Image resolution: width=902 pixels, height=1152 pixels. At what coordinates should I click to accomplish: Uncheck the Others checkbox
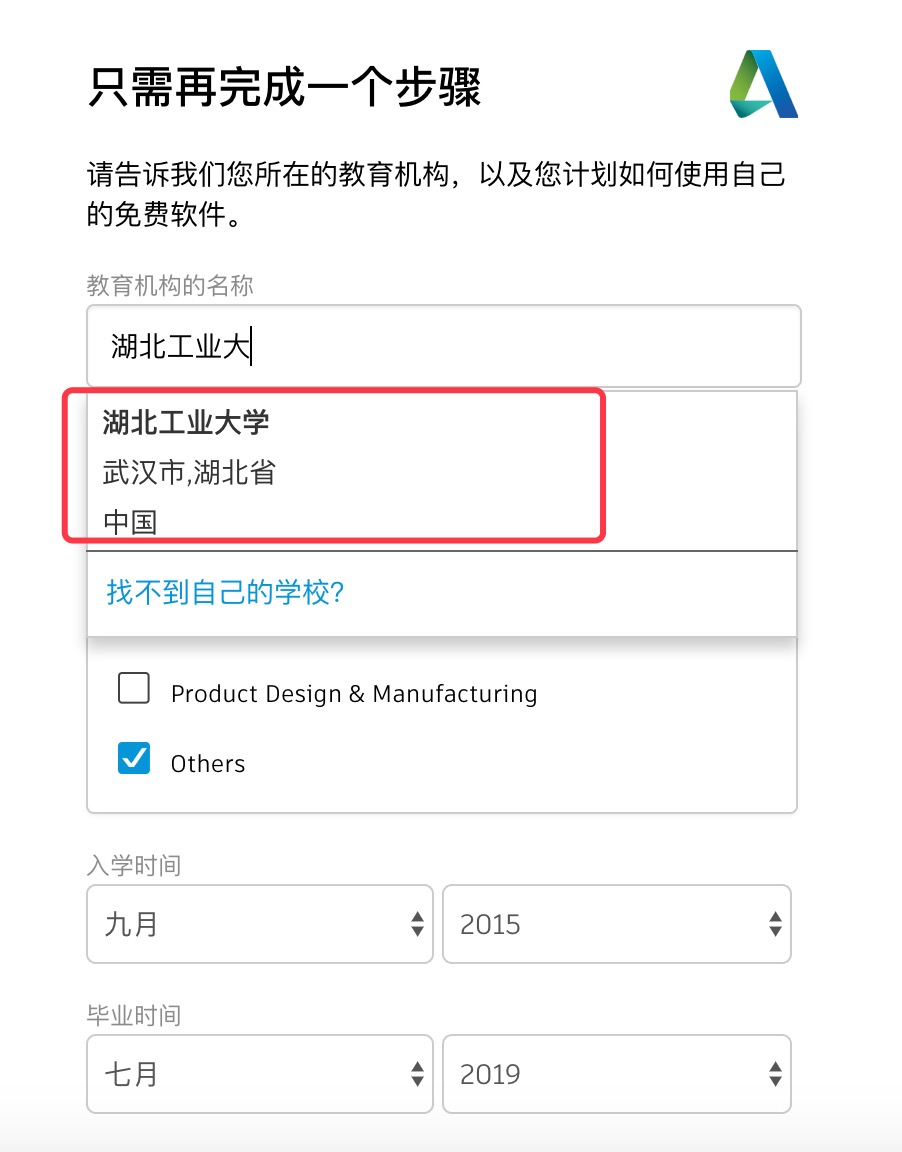point(134,759)
